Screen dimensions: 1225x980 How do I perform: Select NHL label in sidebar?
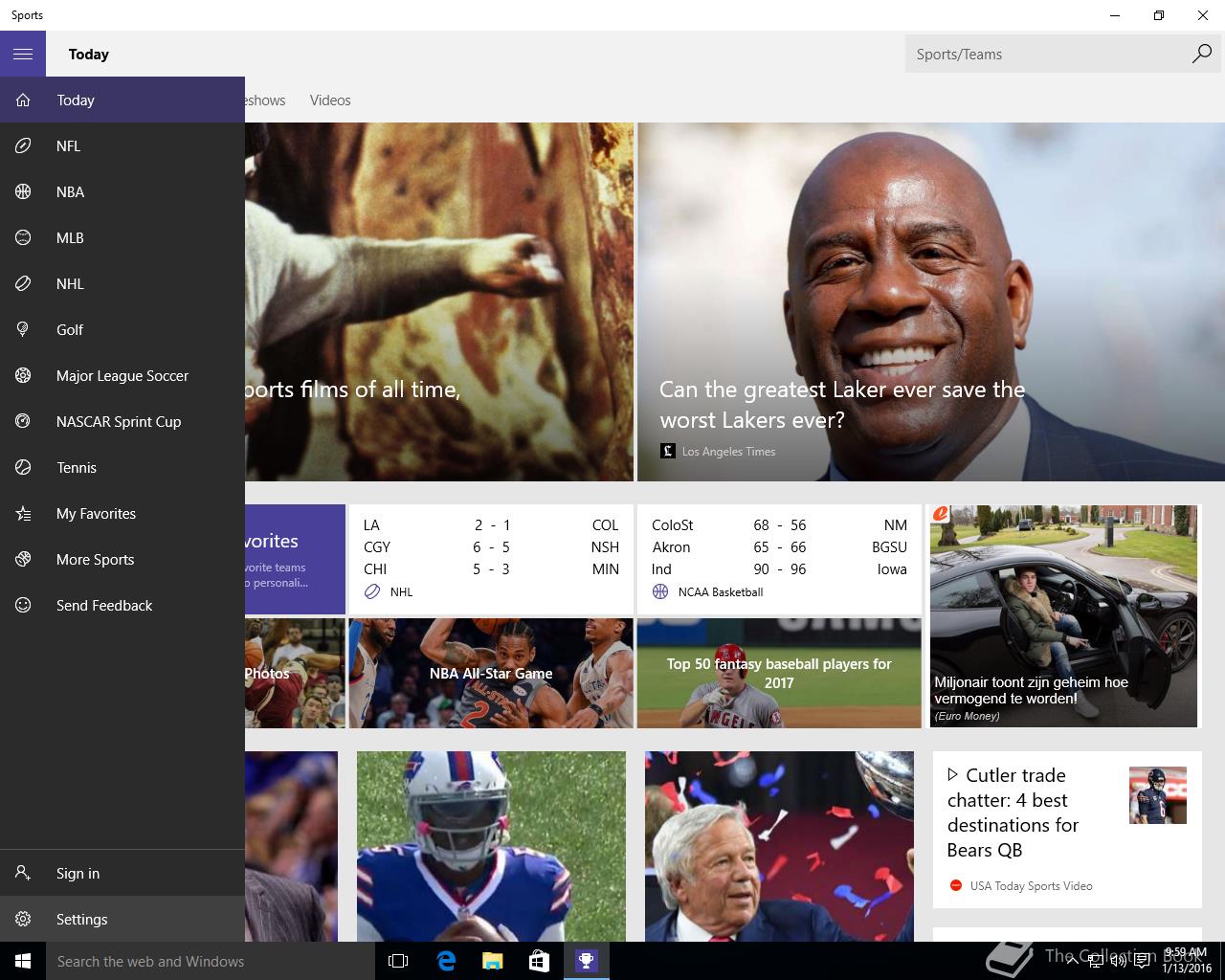tap(70, 283)
